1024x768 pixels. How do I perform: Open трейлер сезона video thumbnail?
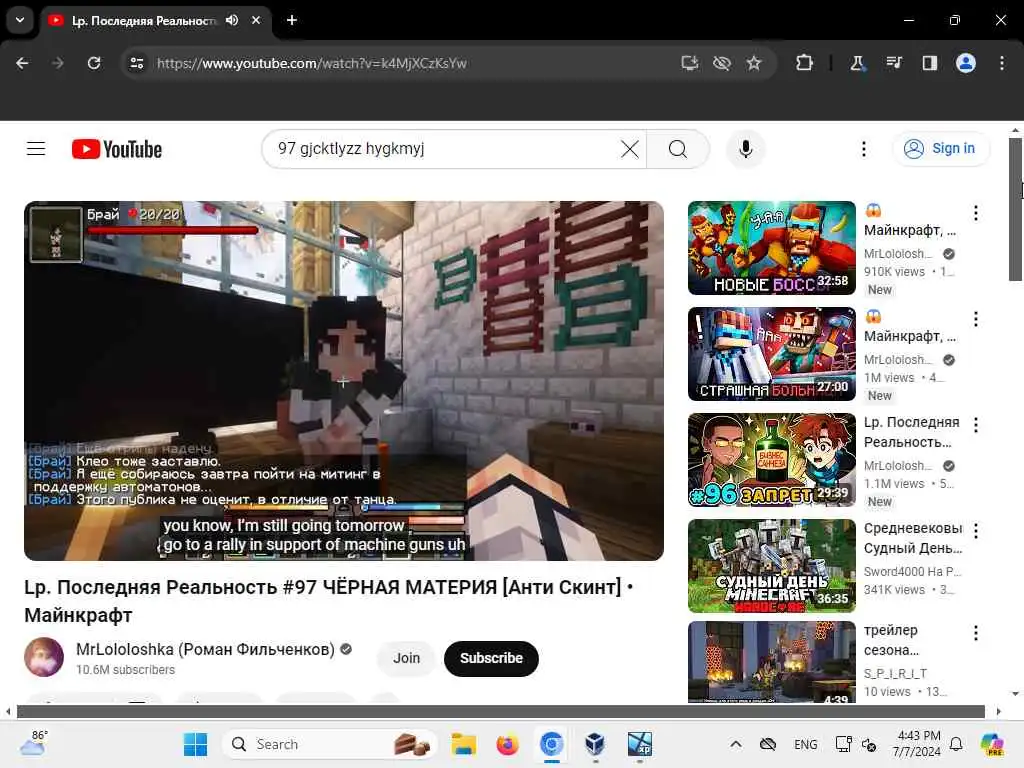tap(771, 662)
